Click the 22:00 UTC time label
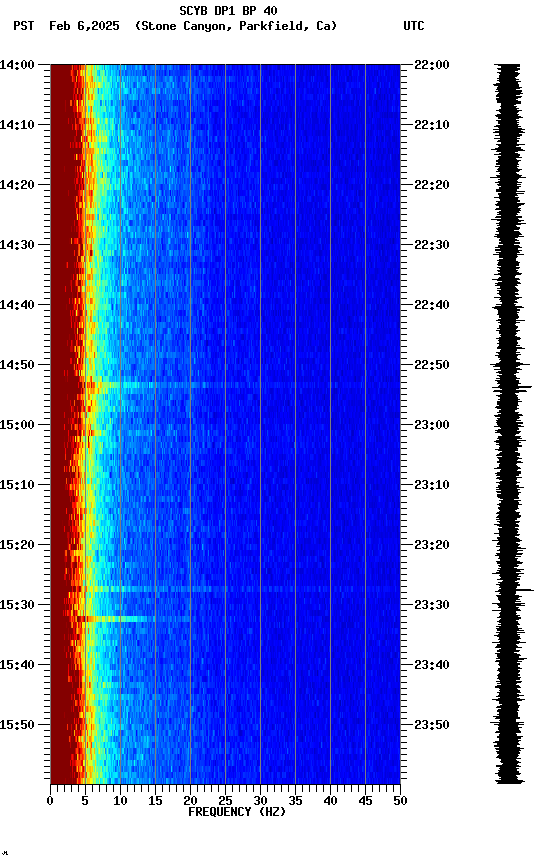 [x=432, y=65]
